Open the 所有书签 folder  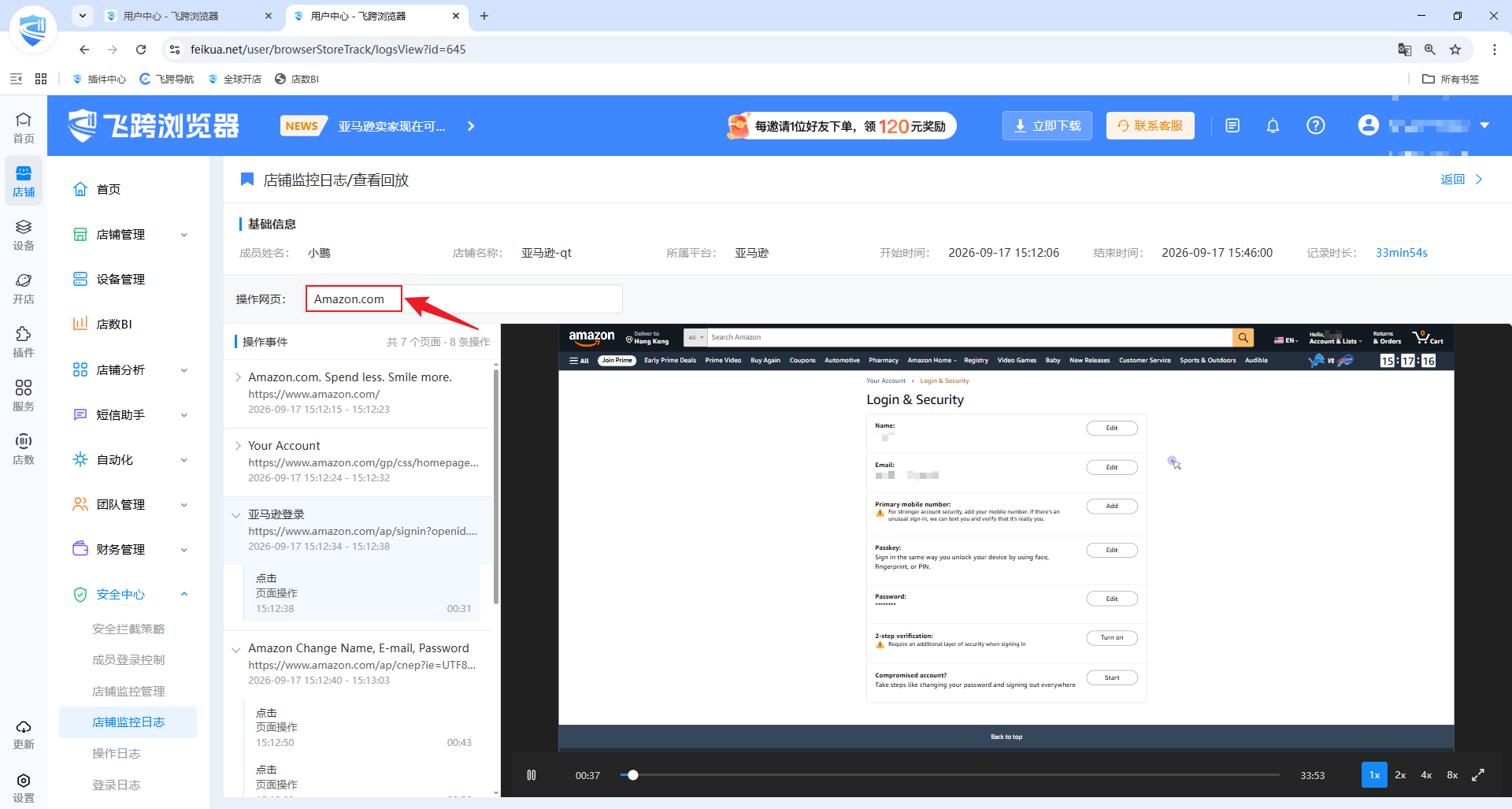[x=1451, y=79]
